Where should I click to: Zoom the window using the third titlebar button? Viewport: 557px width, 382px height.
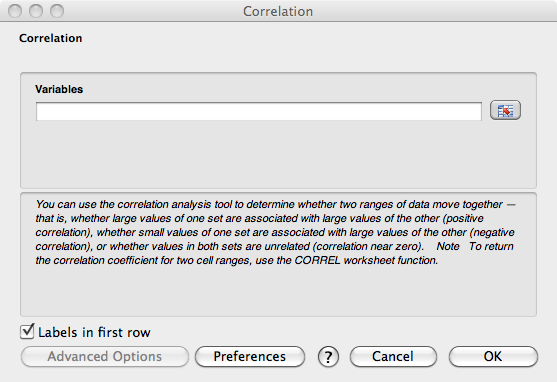pyautogui.click(x=57, y=11)
